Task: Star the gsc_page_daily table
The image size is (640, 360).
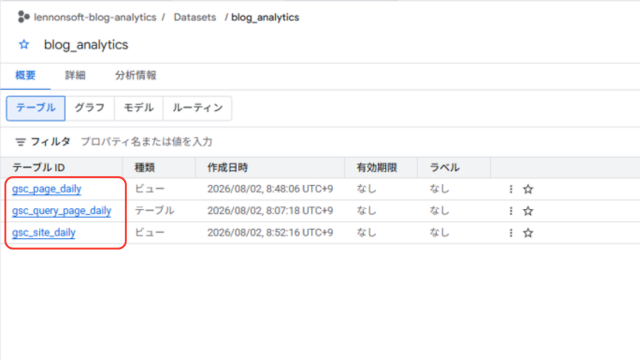Action: pos(528,189)
